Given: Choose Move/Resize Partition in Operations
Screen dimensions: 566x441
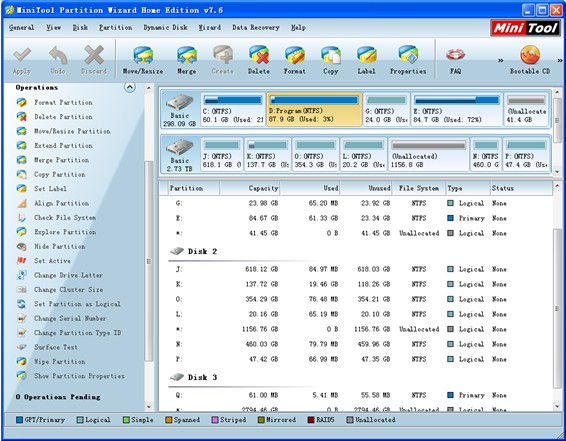Looking at the screenshot, I should point(64,131).
